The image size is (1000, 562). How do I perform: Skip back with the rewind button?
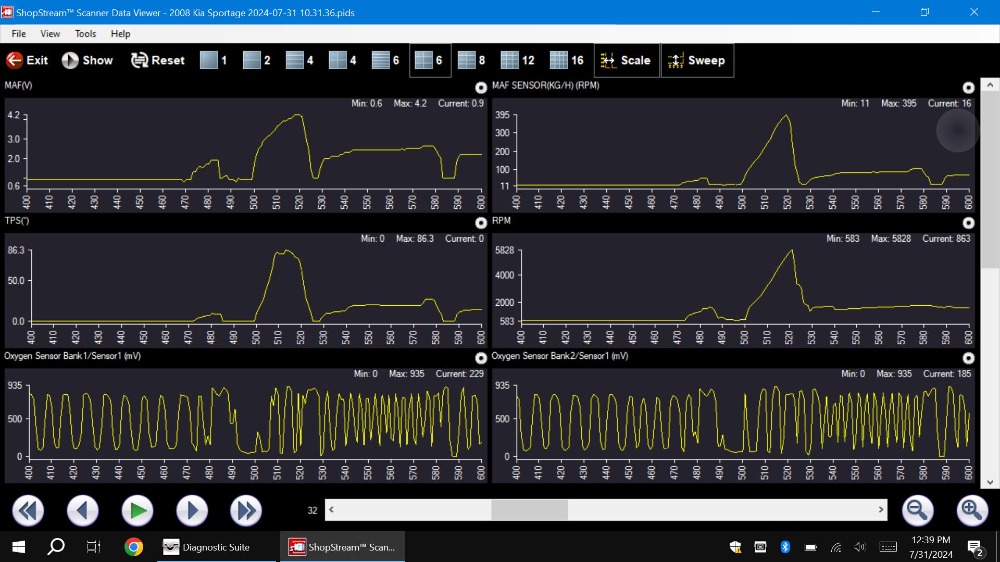pos(28,511)
